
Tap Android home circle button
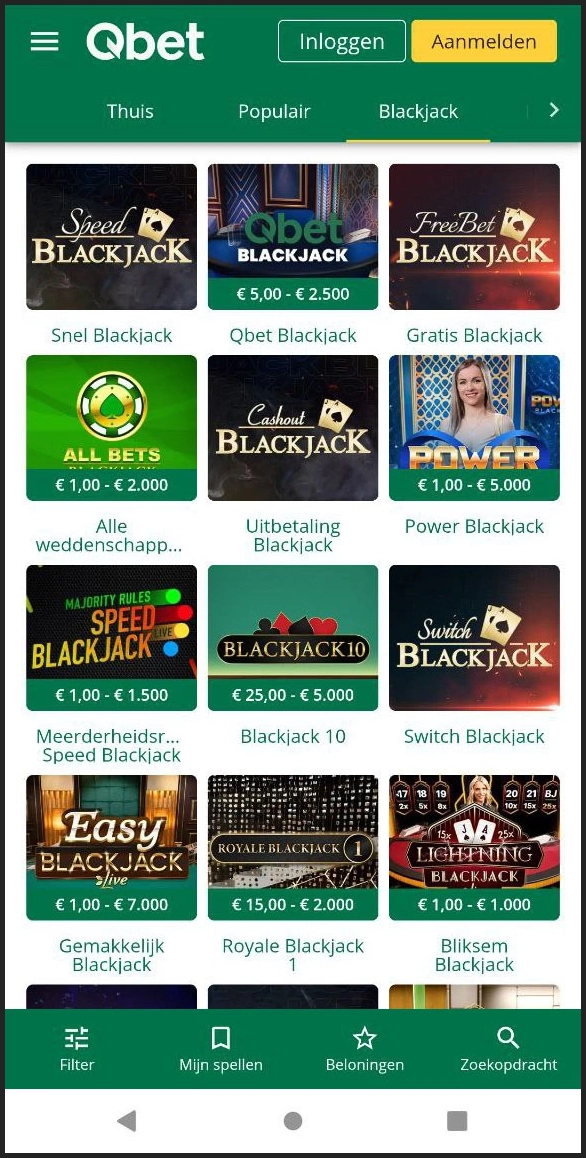click(x=293, y=1120)
